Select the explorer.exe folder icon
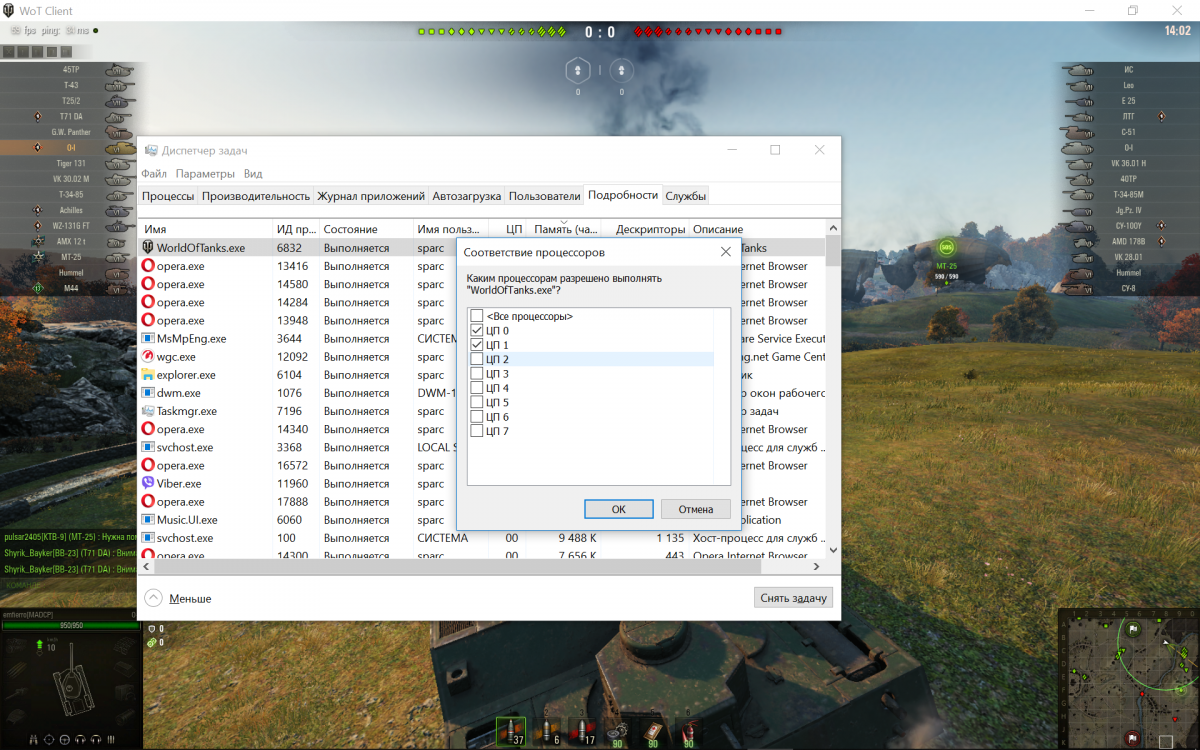The height and width of the screenshot is (750, 1200). tap(148, 375)
